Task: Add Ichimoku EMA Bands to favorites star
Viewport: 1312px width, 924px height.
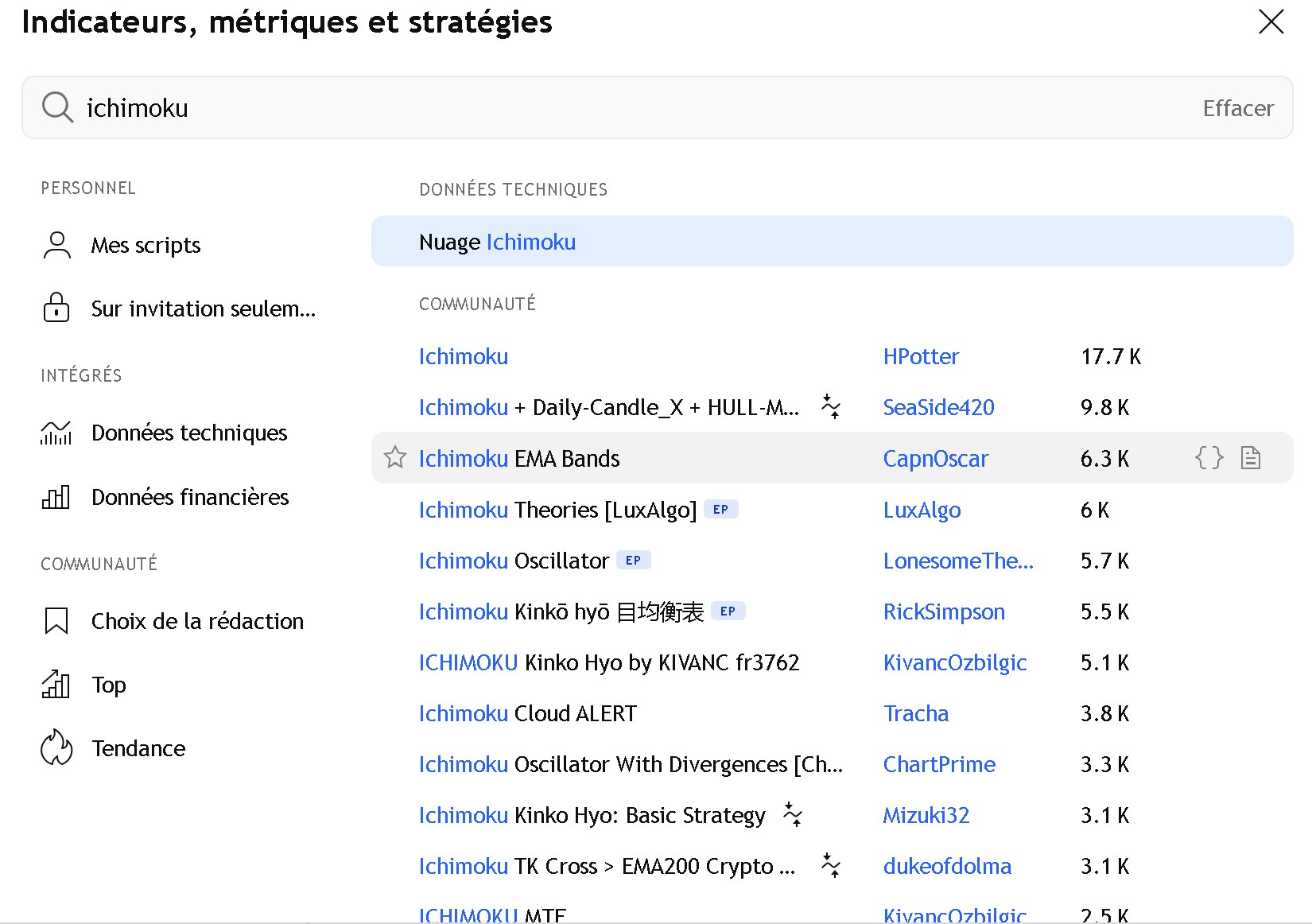Action: [395, 458]
